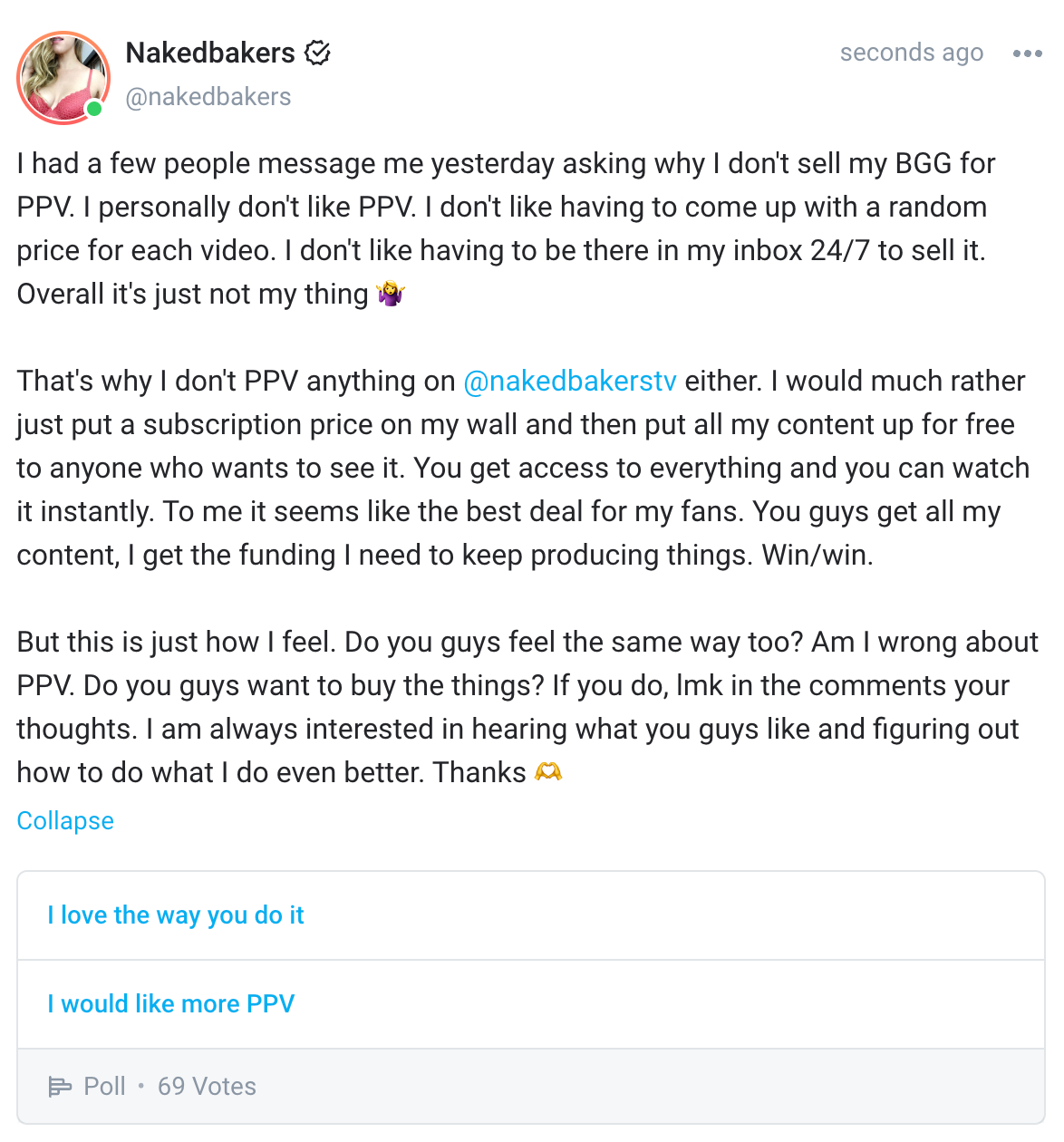The image size is (1064, 1142).
Task: Click the poll icon in the footer
Action: (60, 1086)
